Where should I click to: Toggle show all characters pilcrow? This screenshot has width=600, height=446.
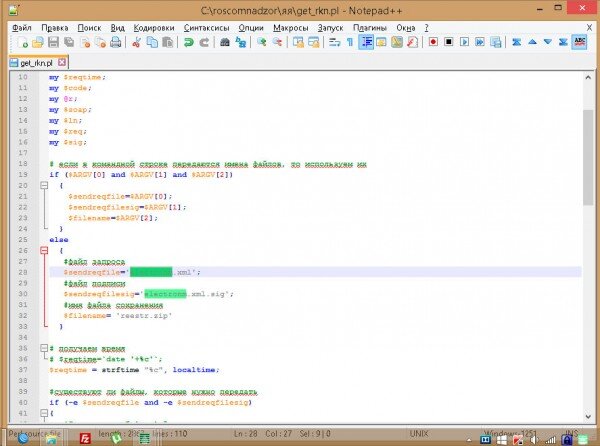tap(350, 42)
